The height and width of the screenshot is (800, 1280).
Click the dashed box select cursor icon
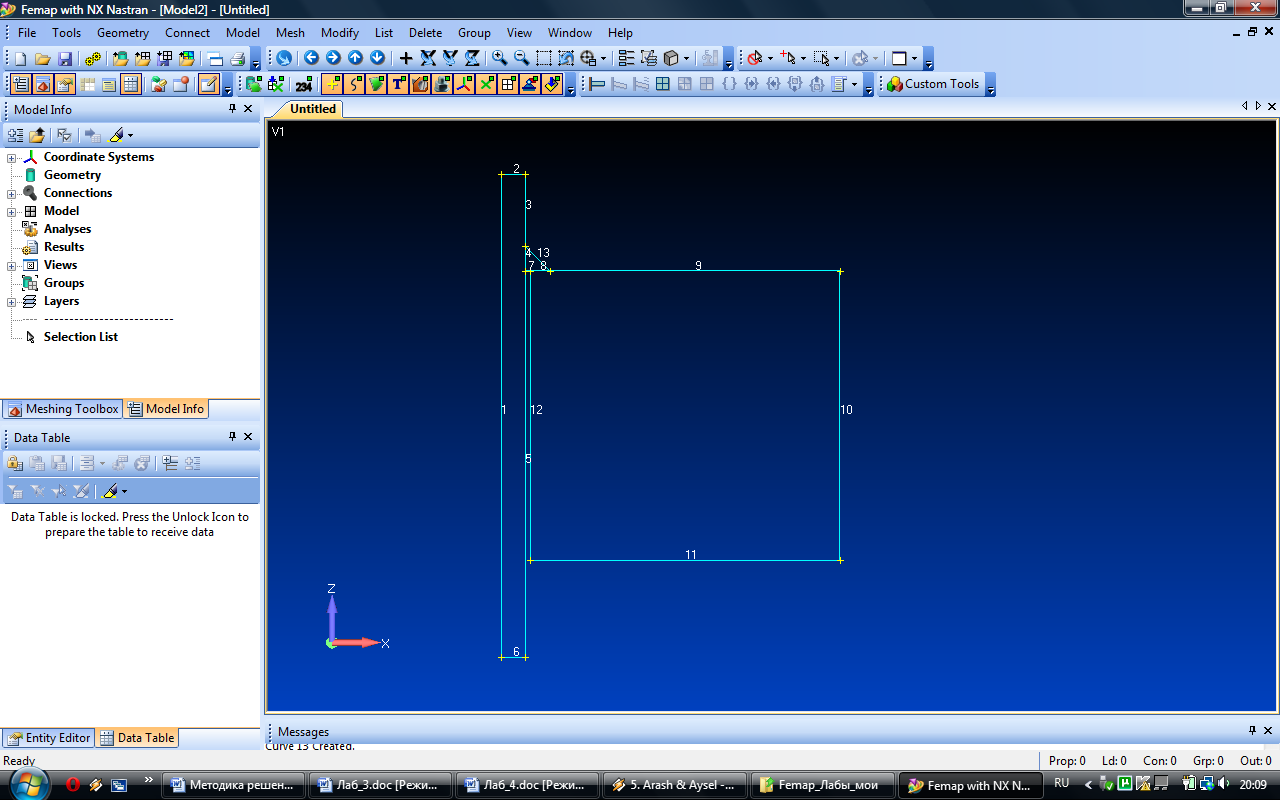coord(822,59)
